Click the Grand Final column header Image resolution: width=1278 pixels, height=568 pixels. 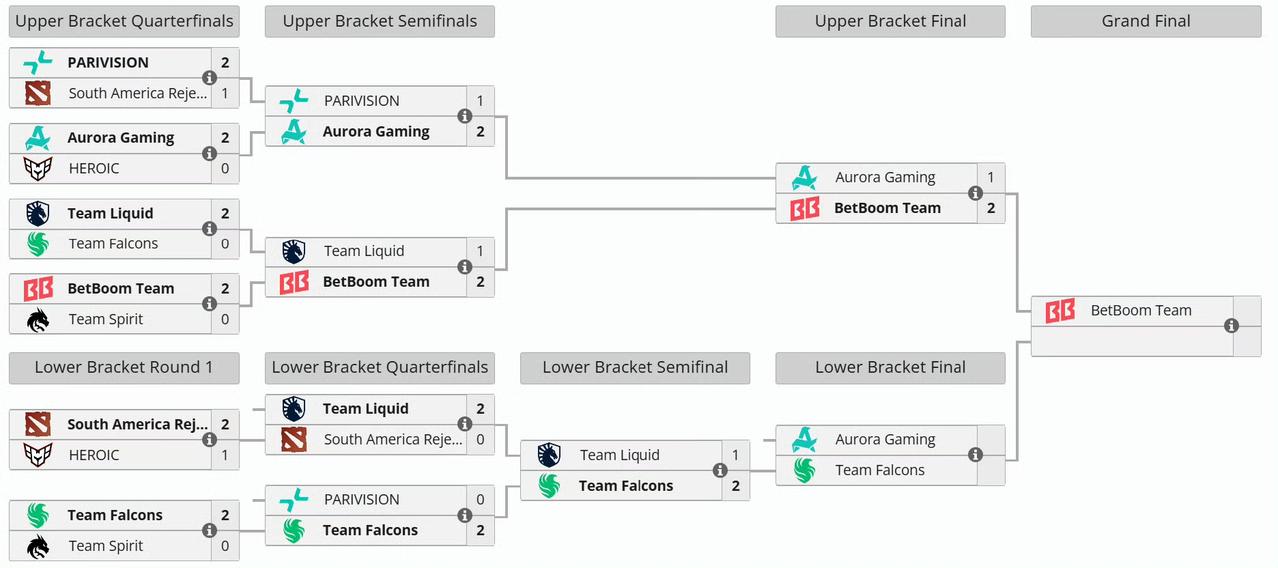tap(1146, 21)
